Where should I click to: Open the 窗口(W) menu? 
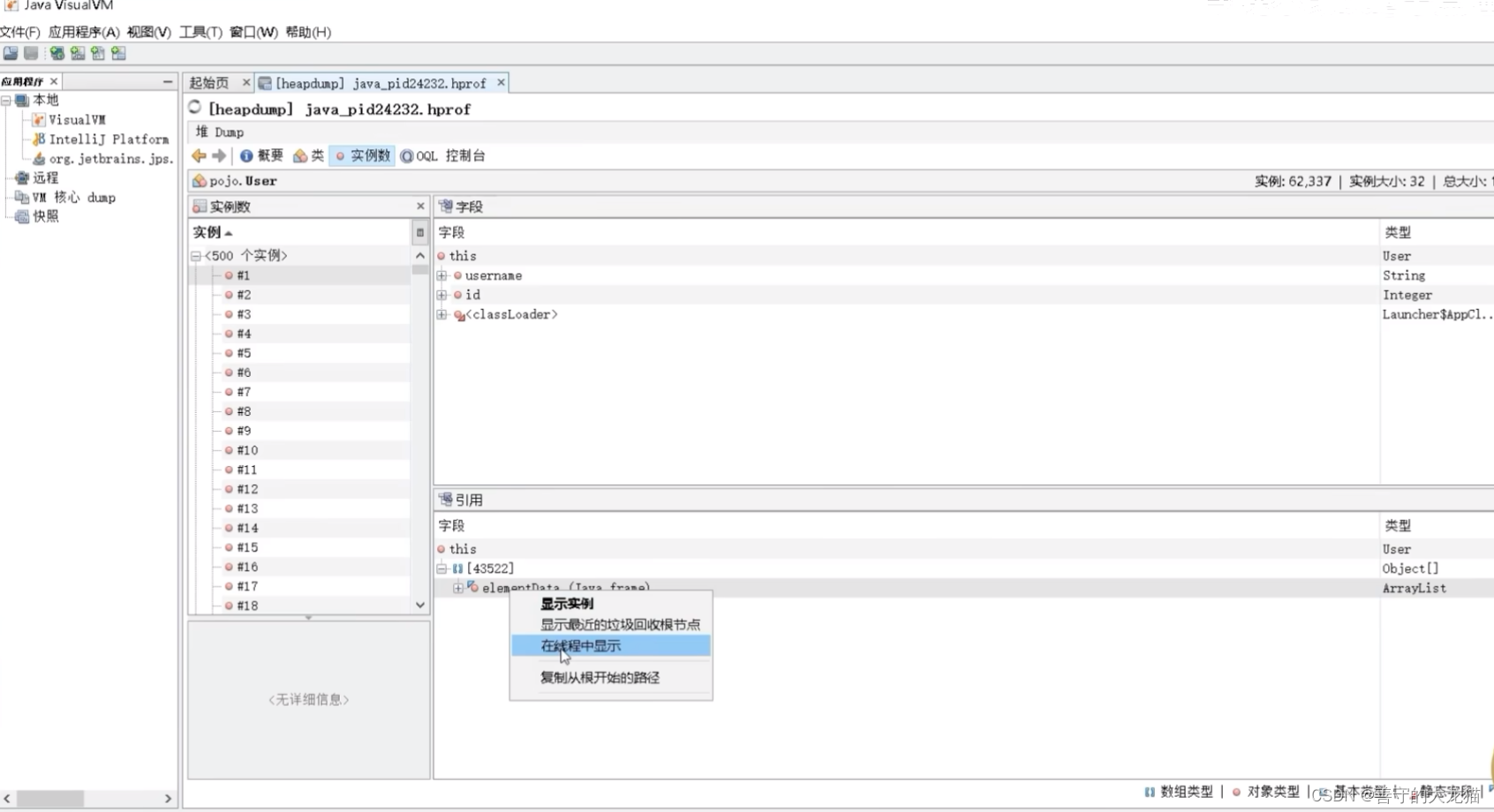pyautogui.click(x=253, y=32)
